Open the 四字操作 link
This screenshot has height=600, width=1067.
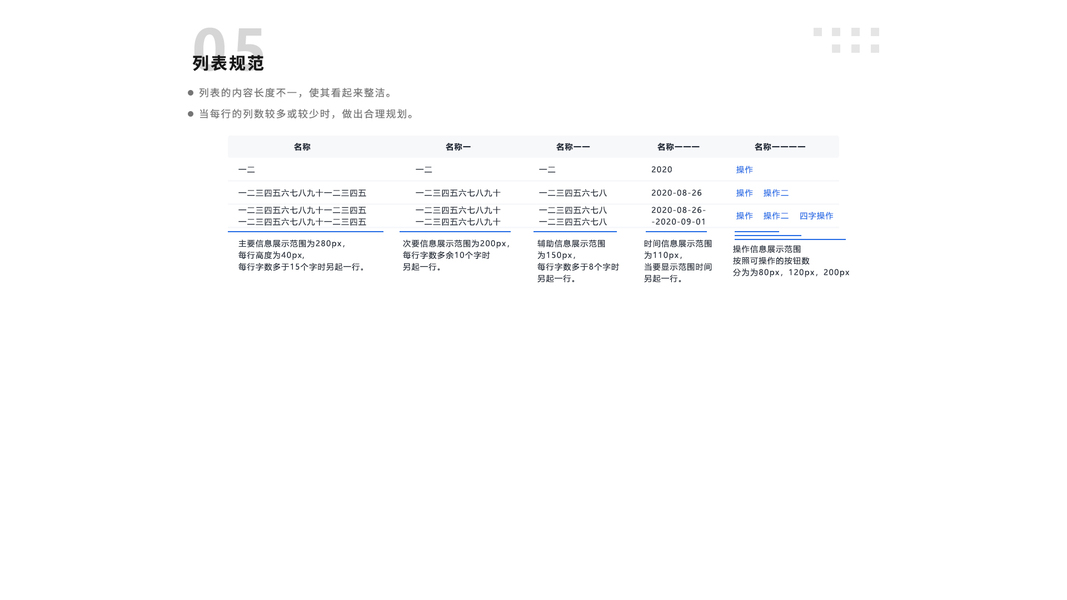pos(816,216)
